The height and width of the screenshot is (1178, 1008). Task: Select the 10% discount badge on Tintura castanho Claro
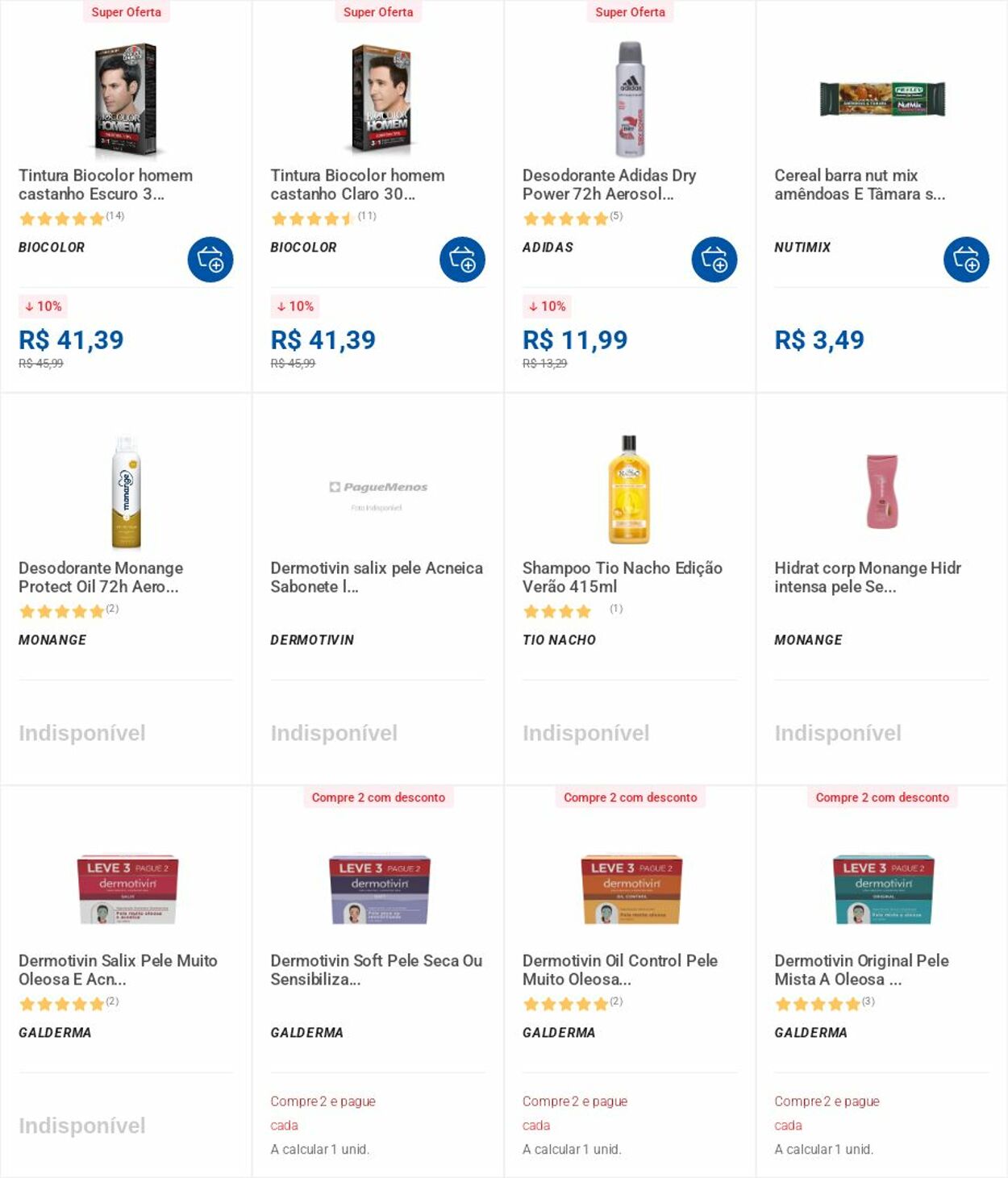point(295,306)
